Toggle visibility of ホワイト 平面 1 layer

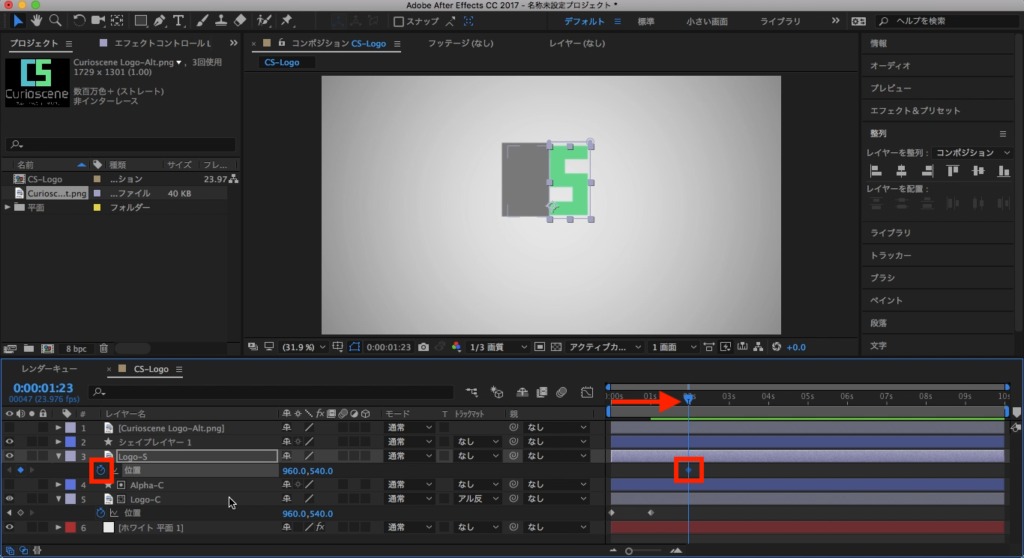pyautogui.click(x=10, y=527)
